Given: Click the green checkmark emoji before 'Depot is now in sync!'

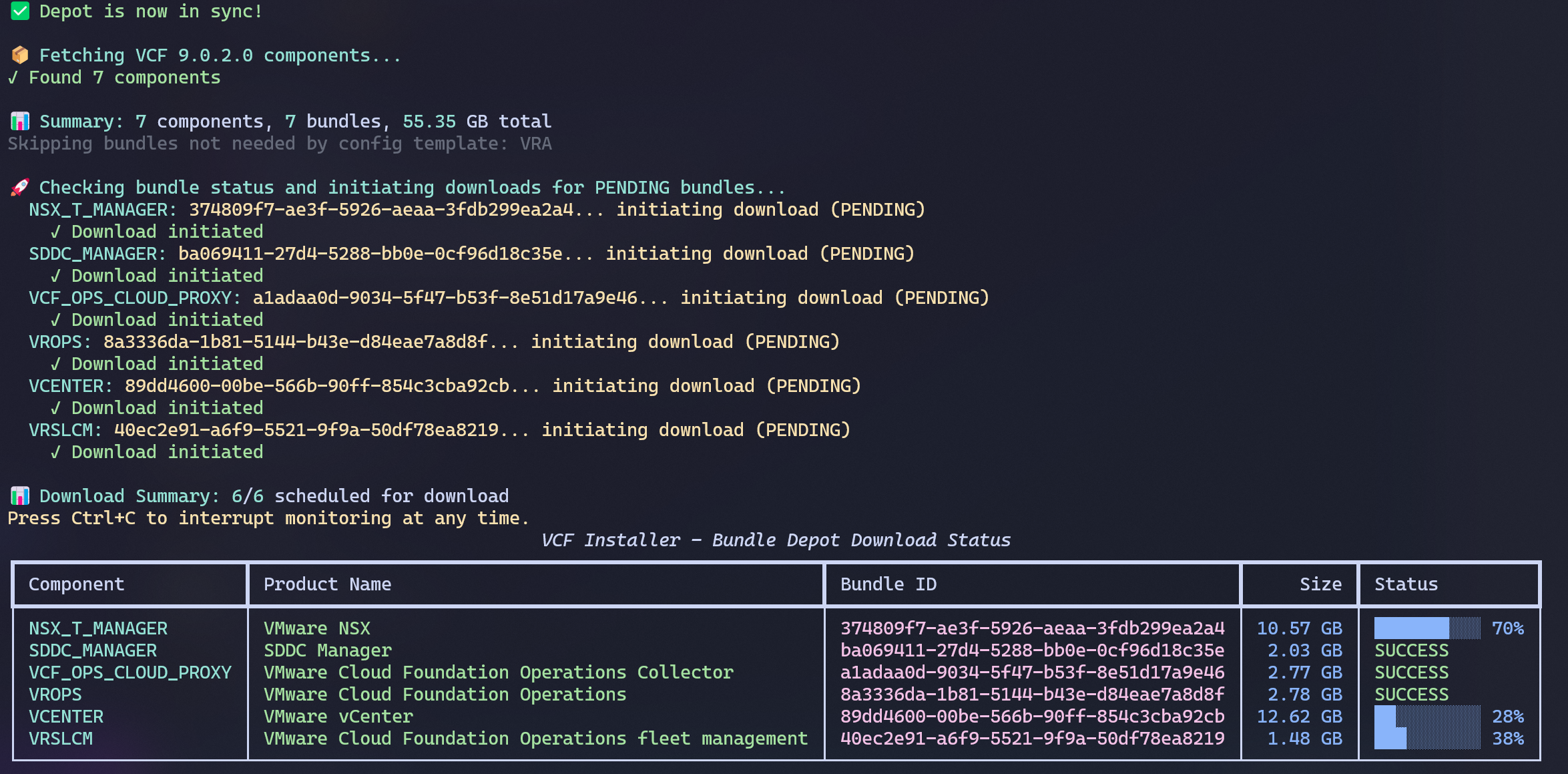Looking at the screenshot, I should pos(20,11).
